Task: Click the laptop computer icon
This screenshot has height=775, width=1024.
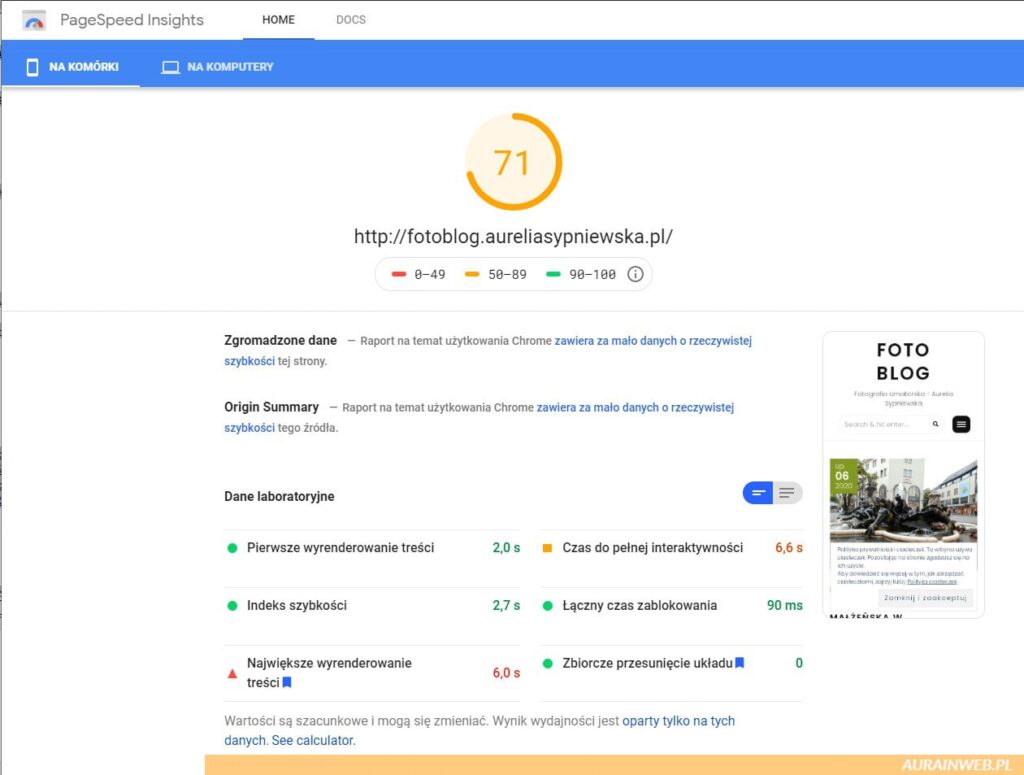Action: [170, 67]
